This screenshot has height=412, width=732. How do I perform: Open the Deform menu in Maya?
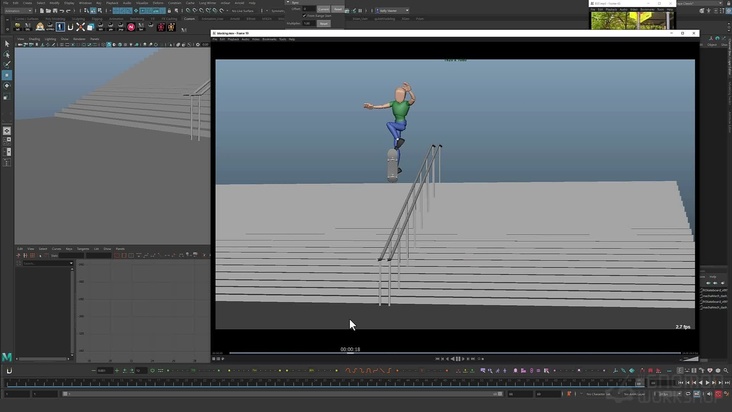pyautogui.click(x=158, y=3)
